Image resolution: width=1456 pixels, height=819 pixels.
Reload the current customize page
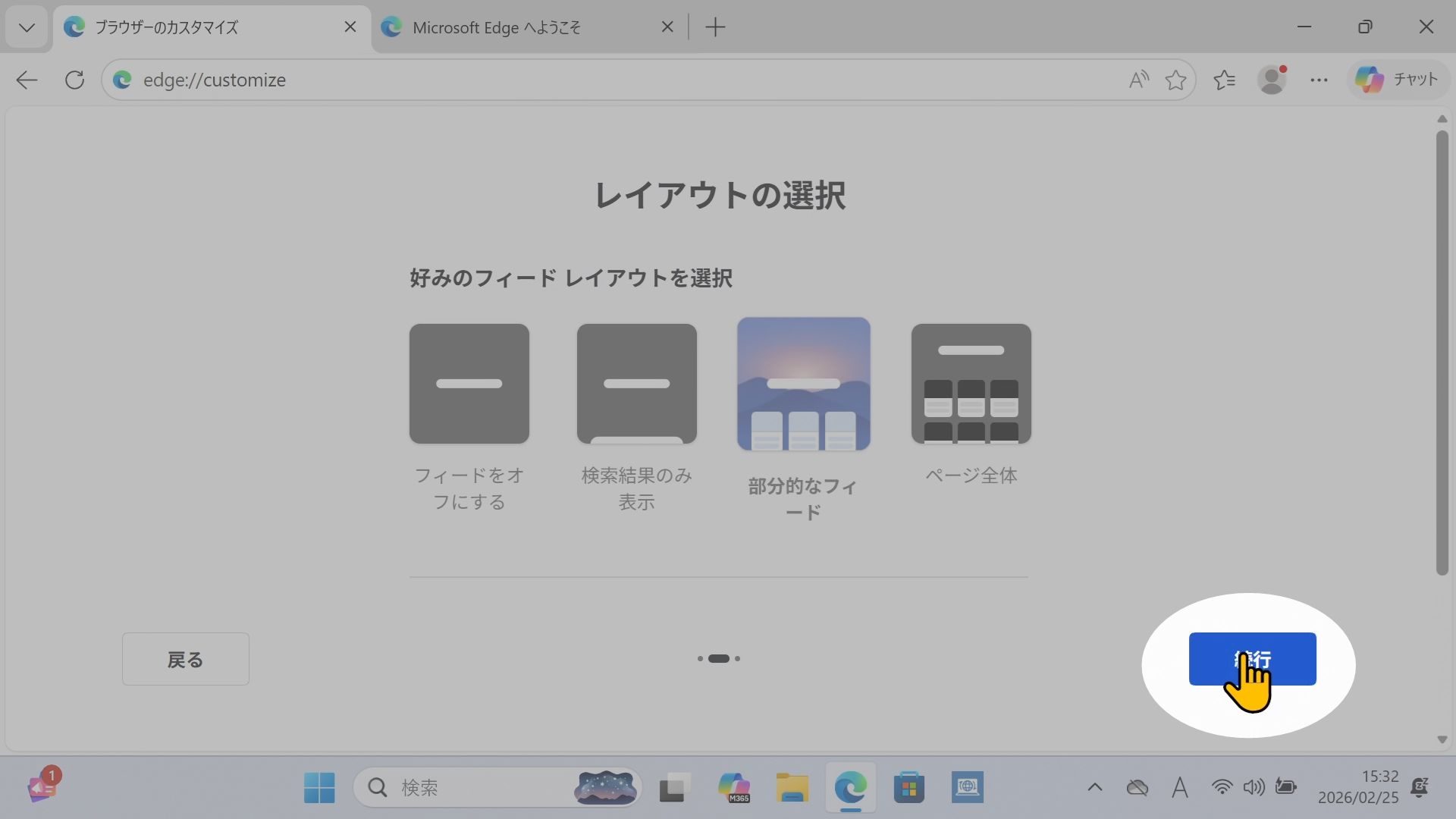[x=74, y=80]
